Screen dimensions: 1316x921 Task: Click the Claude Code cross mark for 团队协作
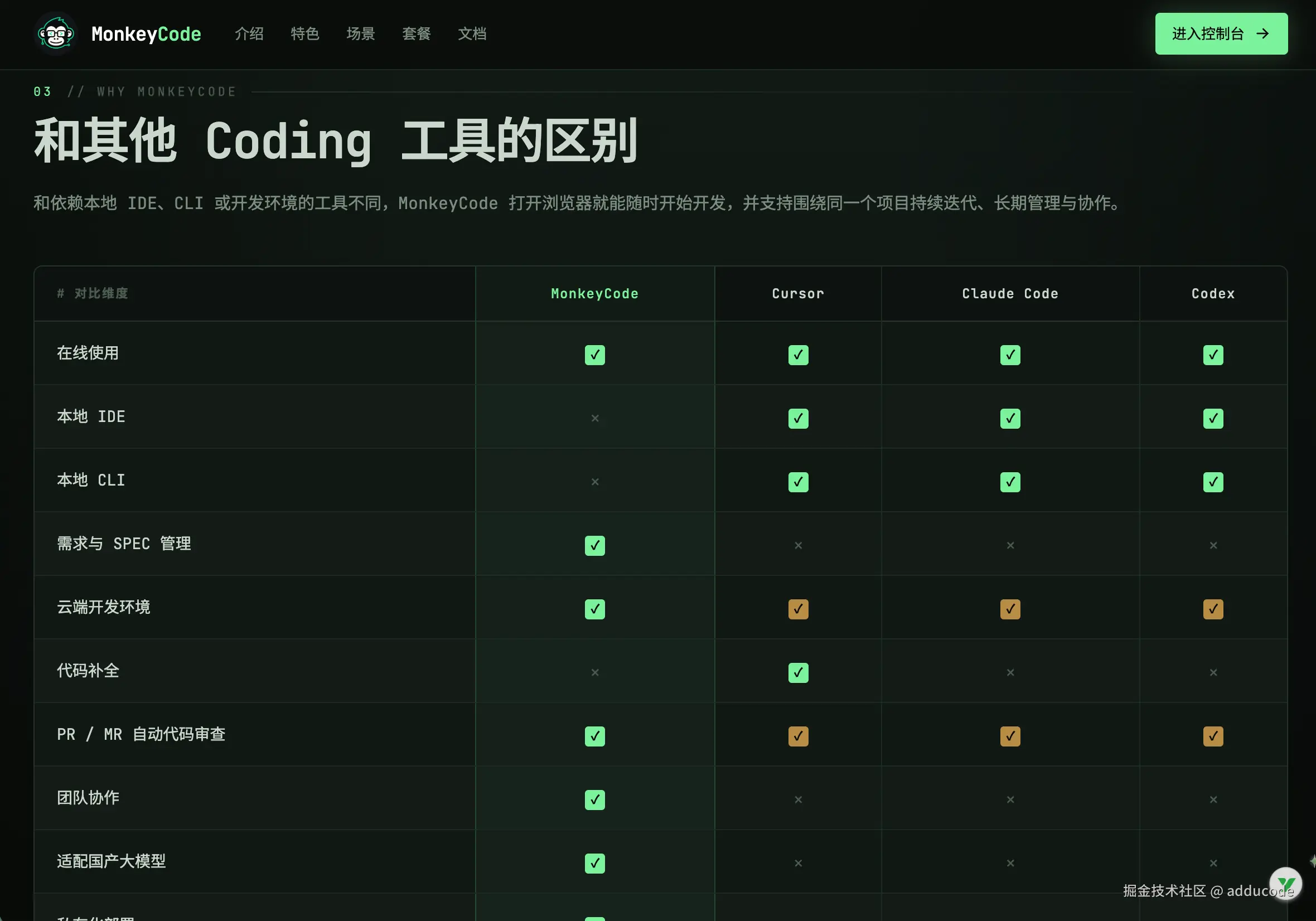coord(1010,800)
